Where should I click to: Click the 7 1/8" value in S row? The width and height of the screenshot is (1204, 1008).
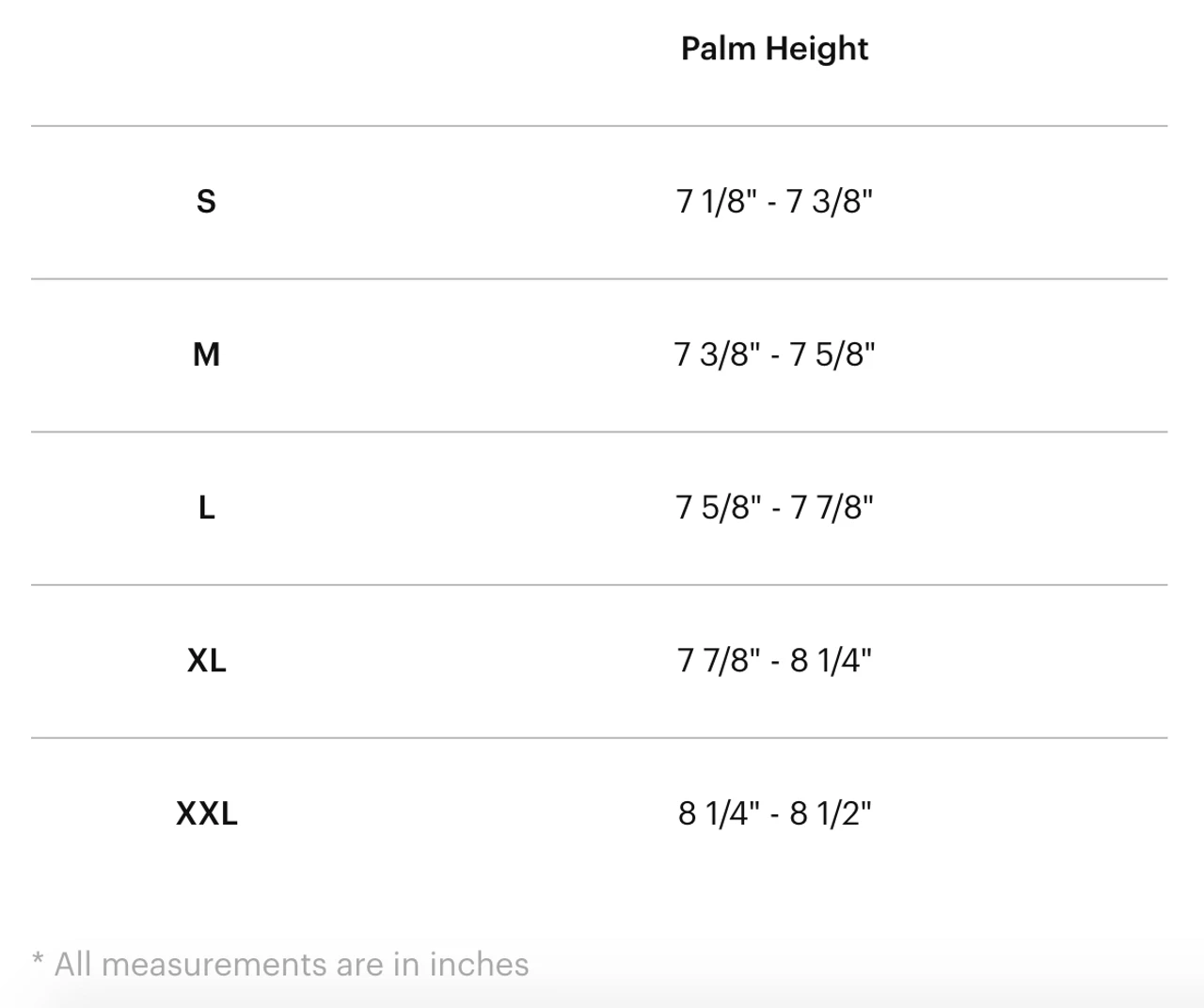[717, 202]
